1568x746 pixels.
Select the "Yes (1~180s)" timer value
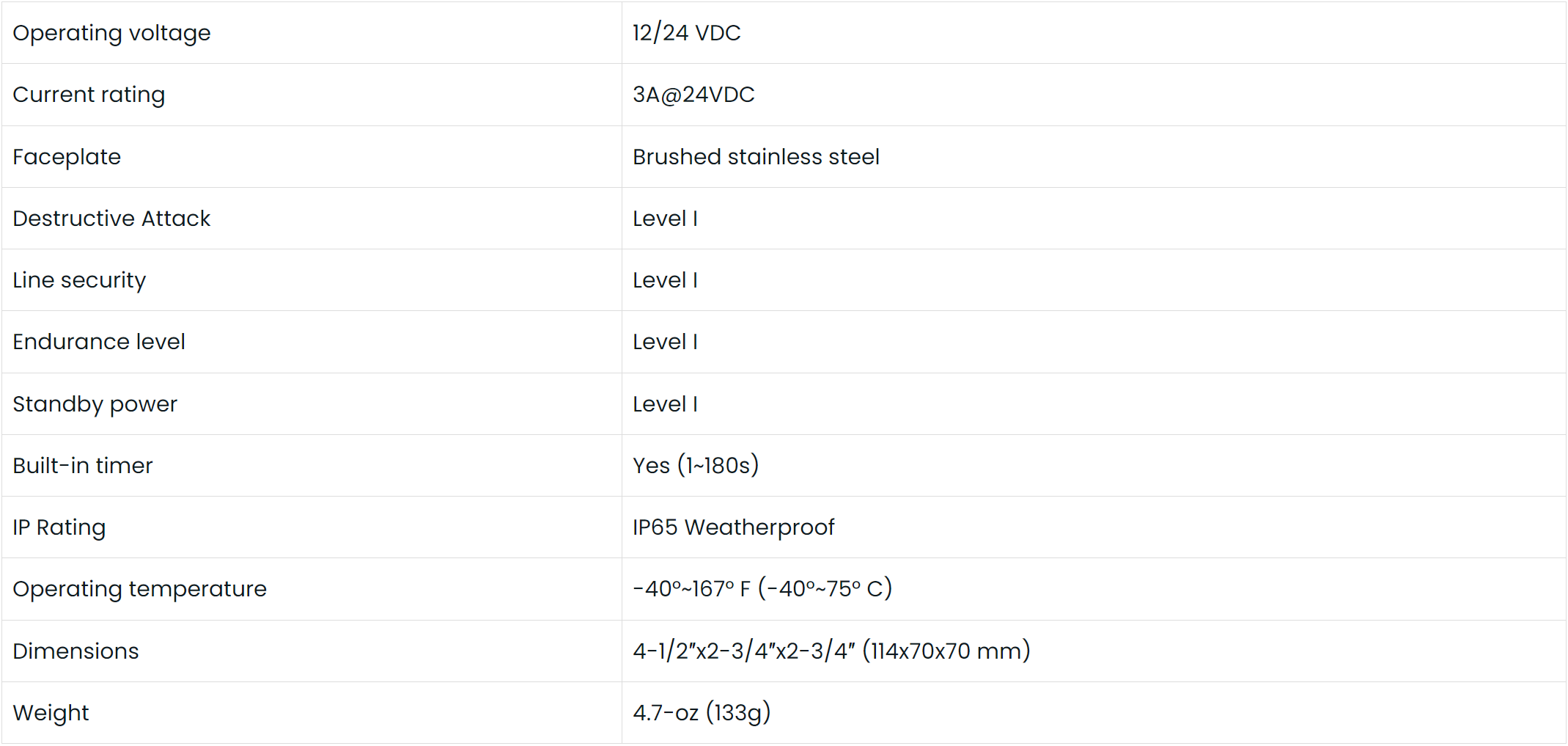695,466
